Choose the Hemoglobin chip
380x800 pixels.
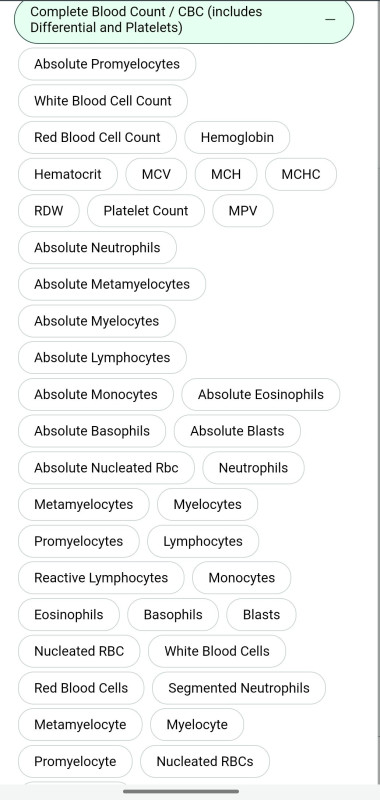[237, 138]
